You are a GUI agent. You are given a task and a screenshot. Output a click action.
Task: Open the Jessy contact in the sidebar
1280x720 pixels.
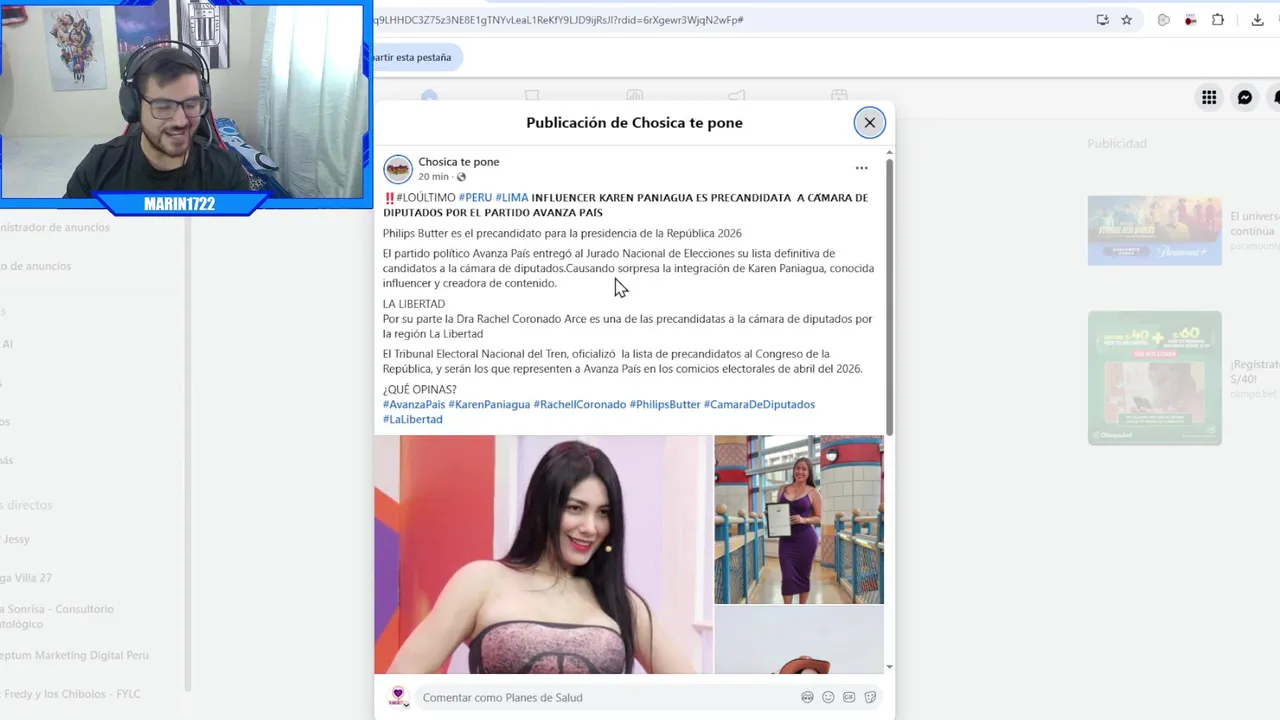[16, 539]
